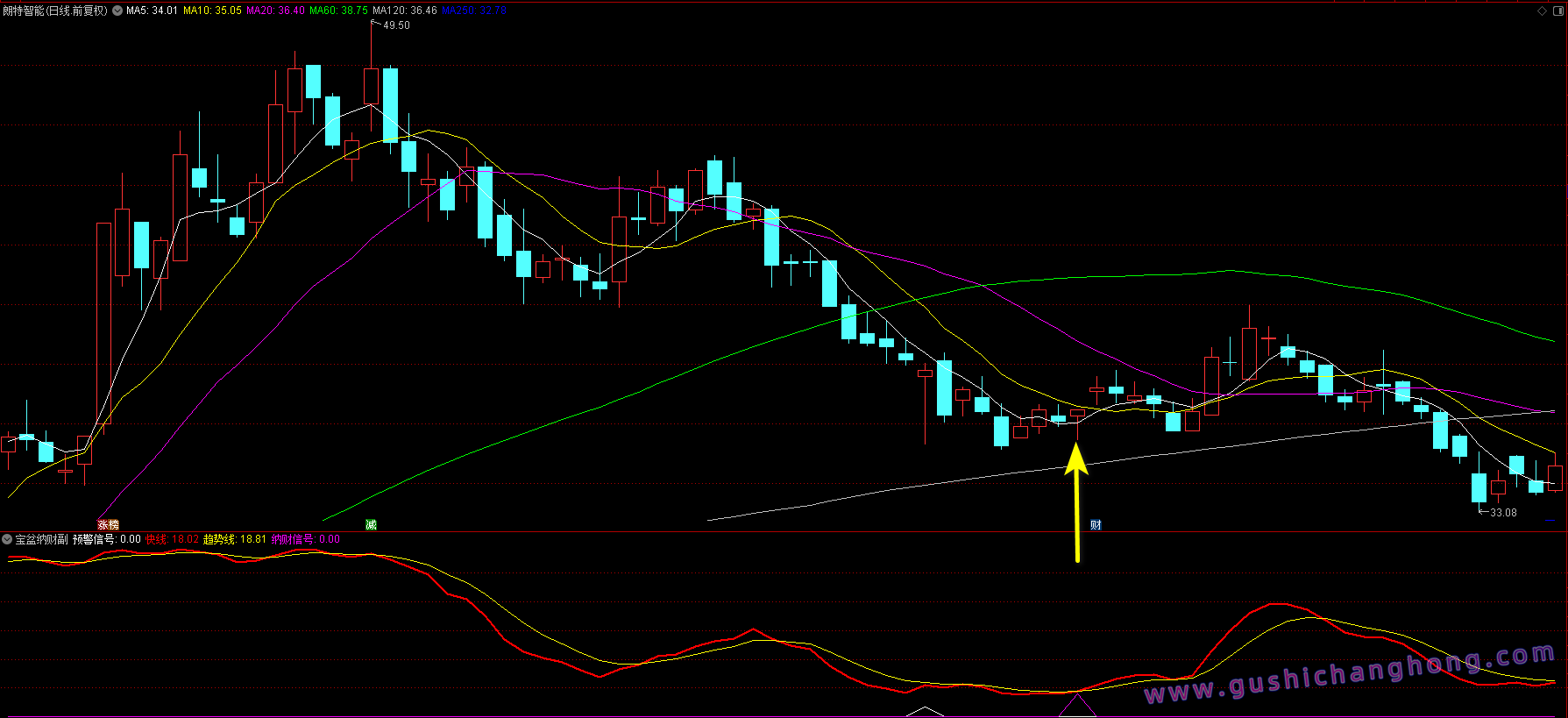Click the green MA60 legend label
1568x718 pixels.
pyautogui.click(x=338, y=11)
